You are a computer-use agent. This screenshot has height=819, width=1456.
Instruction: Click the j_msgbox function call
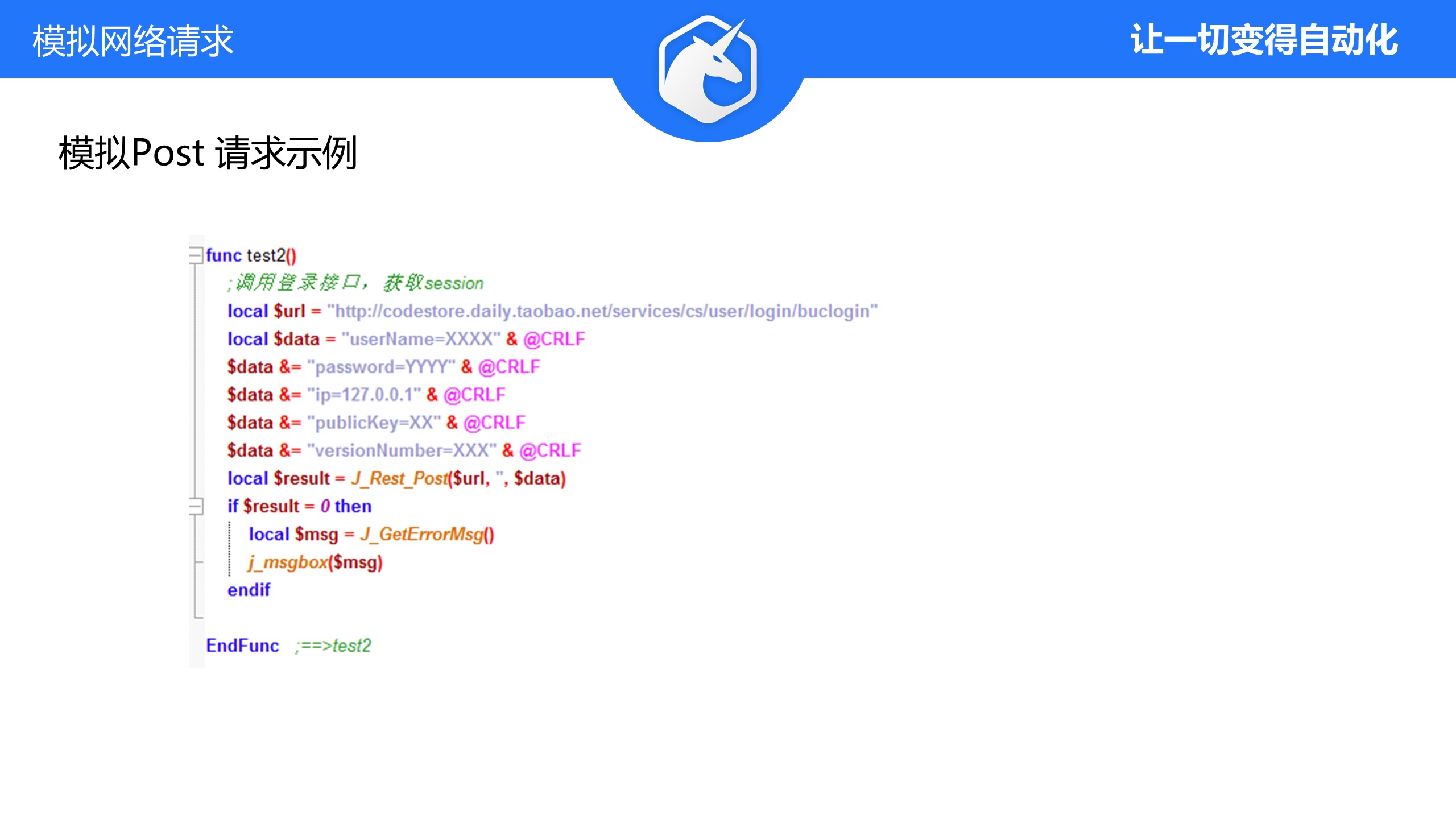pyautogui.click(x=288, y=562)
